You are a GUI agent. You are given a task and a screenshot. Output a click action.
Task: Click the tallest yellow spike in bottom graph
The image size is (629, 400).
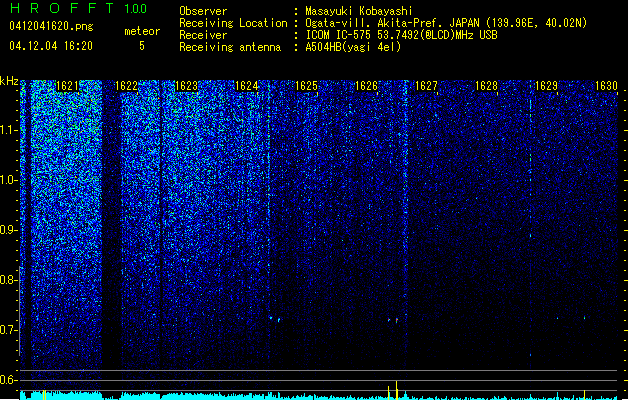(x=396, y=390)
